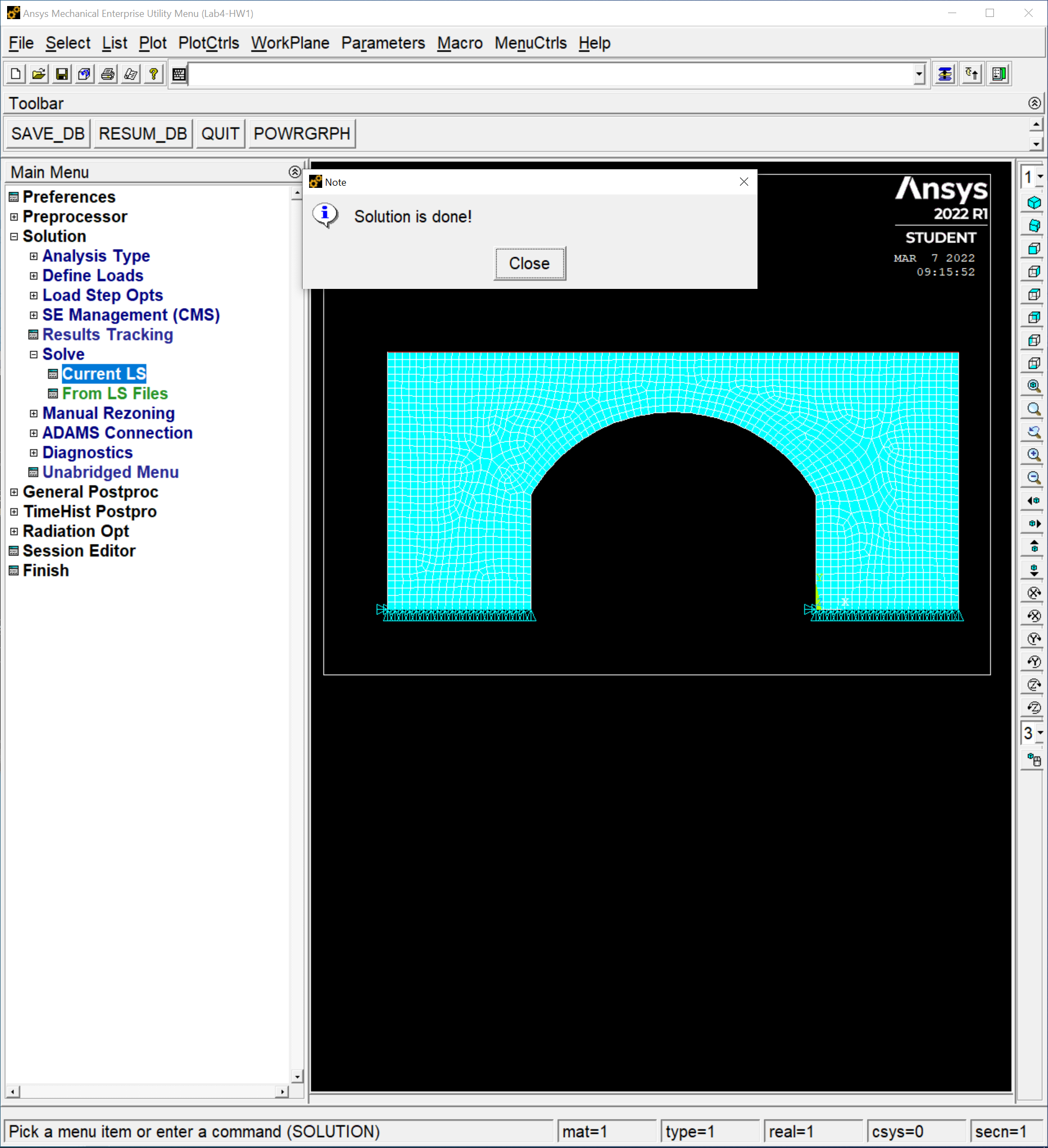Image resolution: width=1048 pixels, height=1148 pixels.
Task: Expand the Define Loads tree node
Action: [34, 276]
